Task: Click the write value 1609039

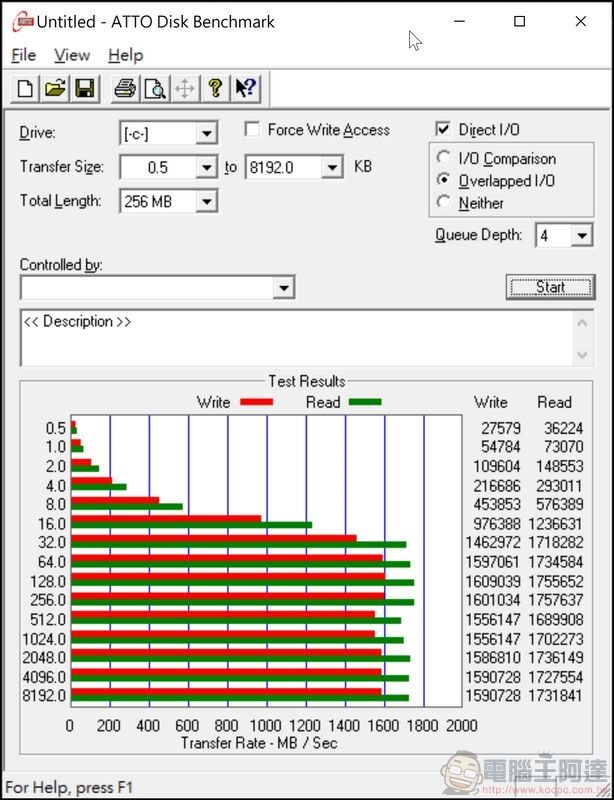Action: coord(493,581)
